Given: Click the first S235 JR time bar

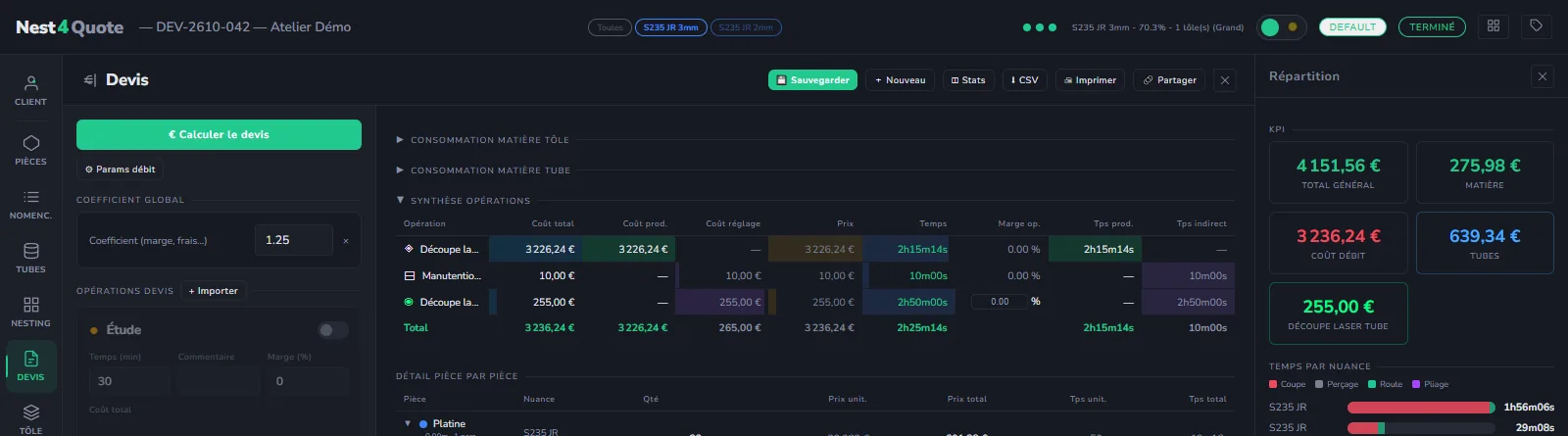Looking at the screenshot, I should click(x=1421, y=408).
